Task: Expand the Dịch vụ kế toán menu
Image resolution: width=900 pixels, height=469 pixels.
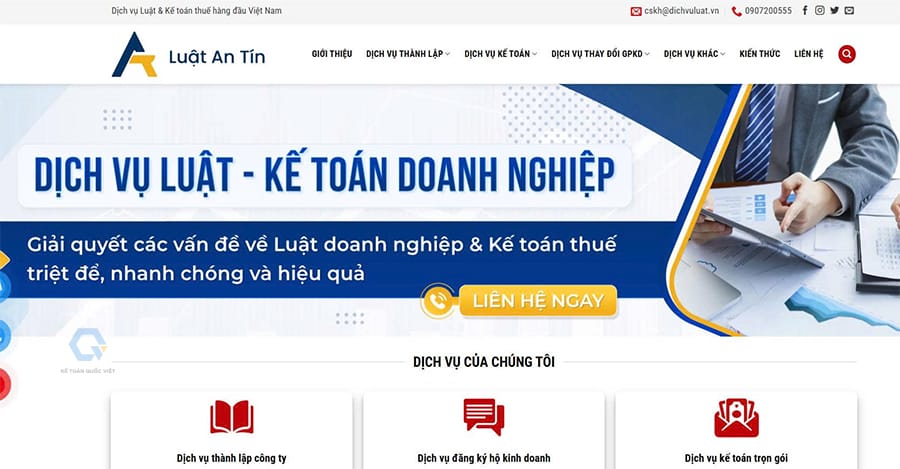Action: [x=501, y=54]
